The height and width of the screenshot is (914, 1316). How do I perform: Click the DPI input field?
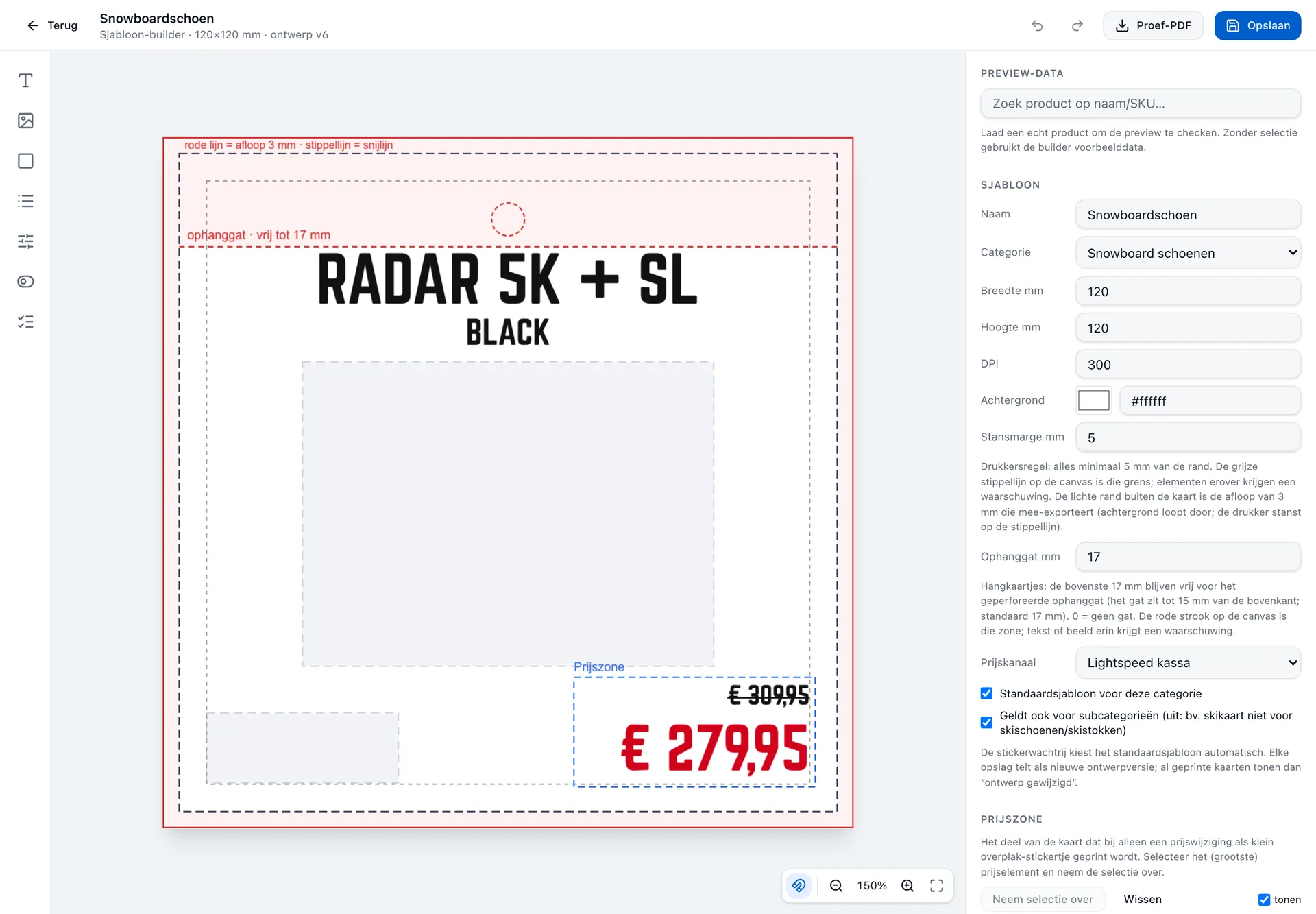point(1188,365)
